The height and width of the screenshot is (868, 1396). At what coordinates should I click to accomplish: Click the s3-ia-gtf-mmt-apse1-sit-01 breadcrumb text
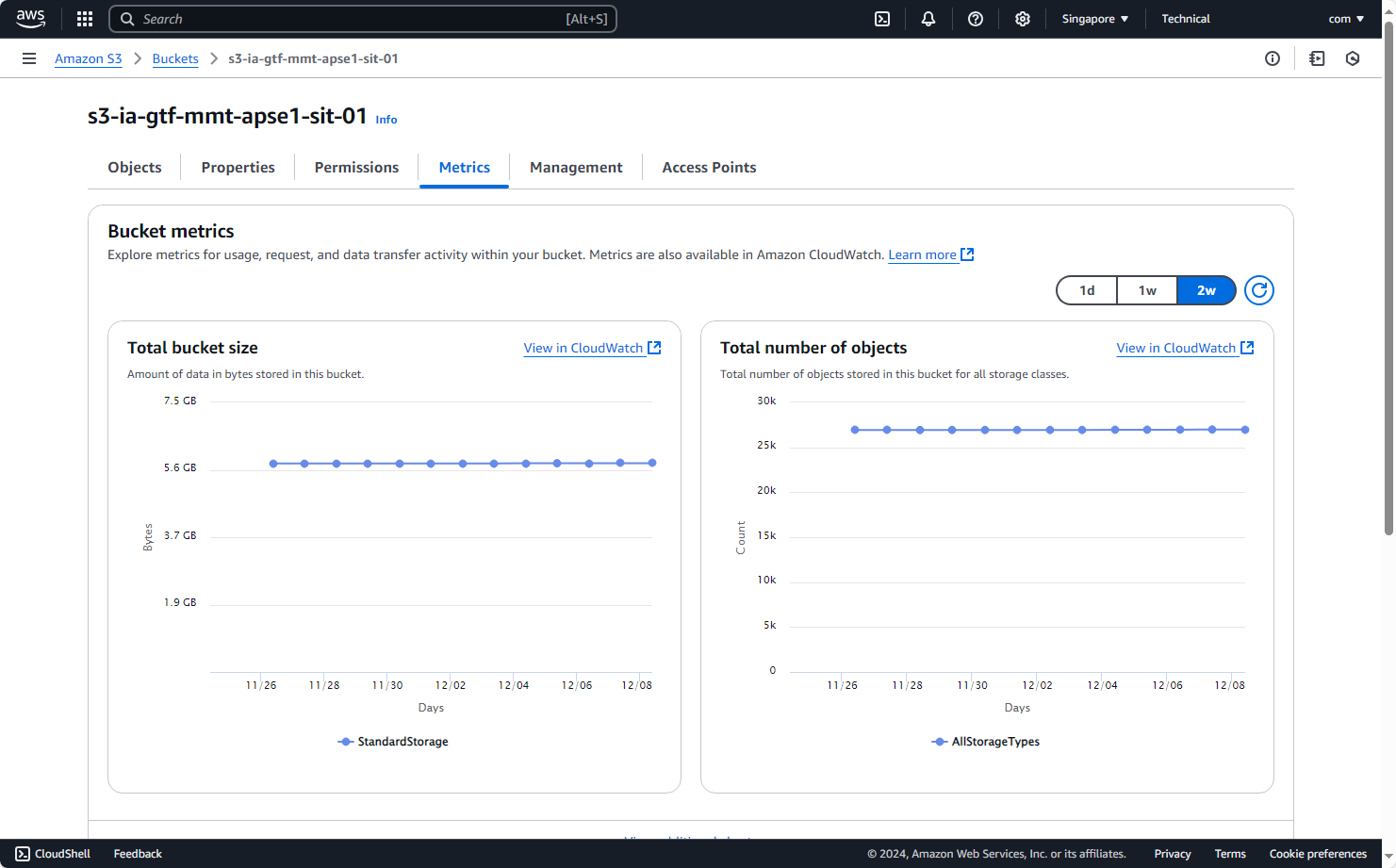(x=313, y=58)
